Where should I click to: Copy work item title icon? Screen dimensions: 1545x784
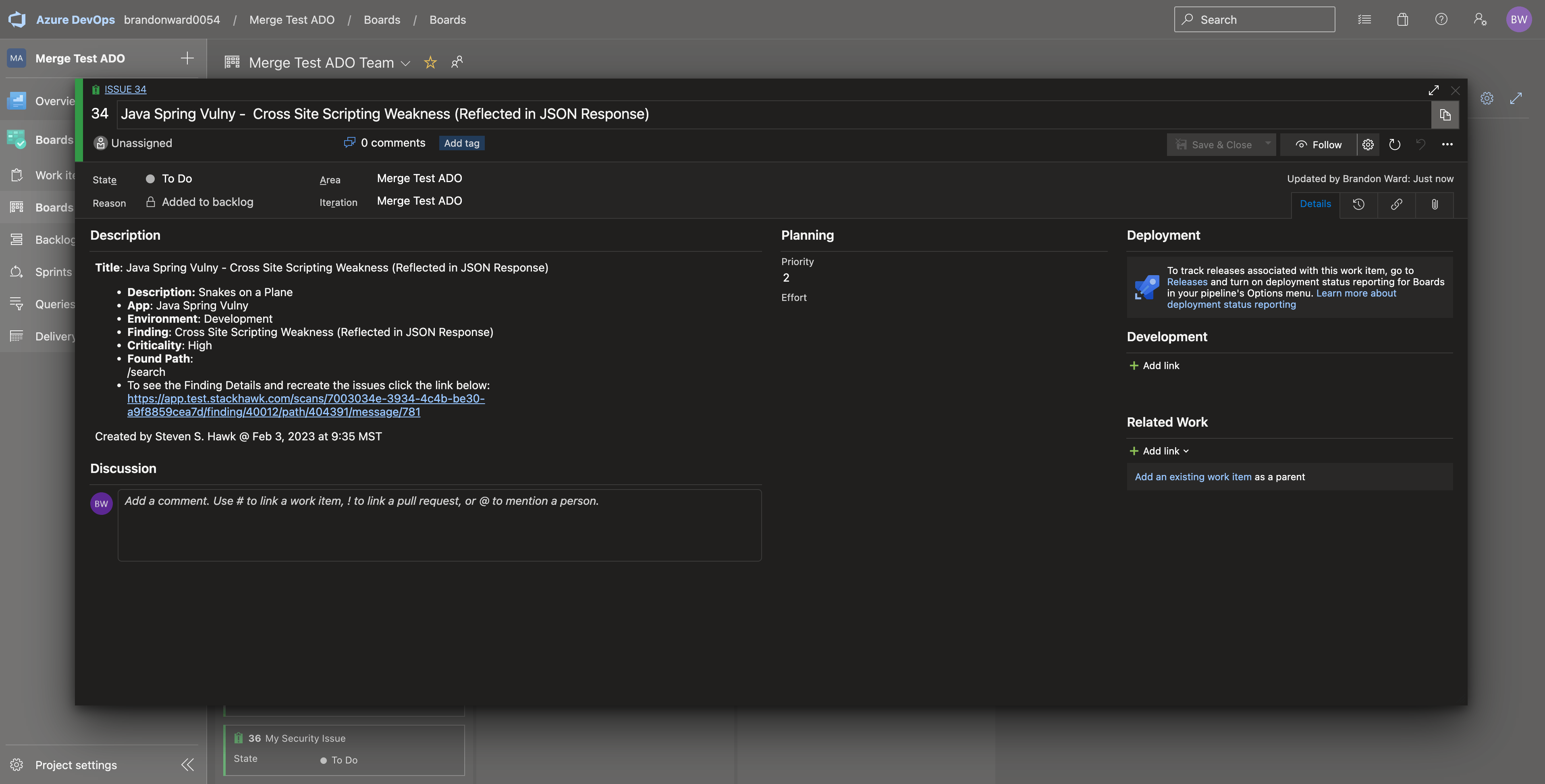pyautogui.click(x=1445, y=114)
